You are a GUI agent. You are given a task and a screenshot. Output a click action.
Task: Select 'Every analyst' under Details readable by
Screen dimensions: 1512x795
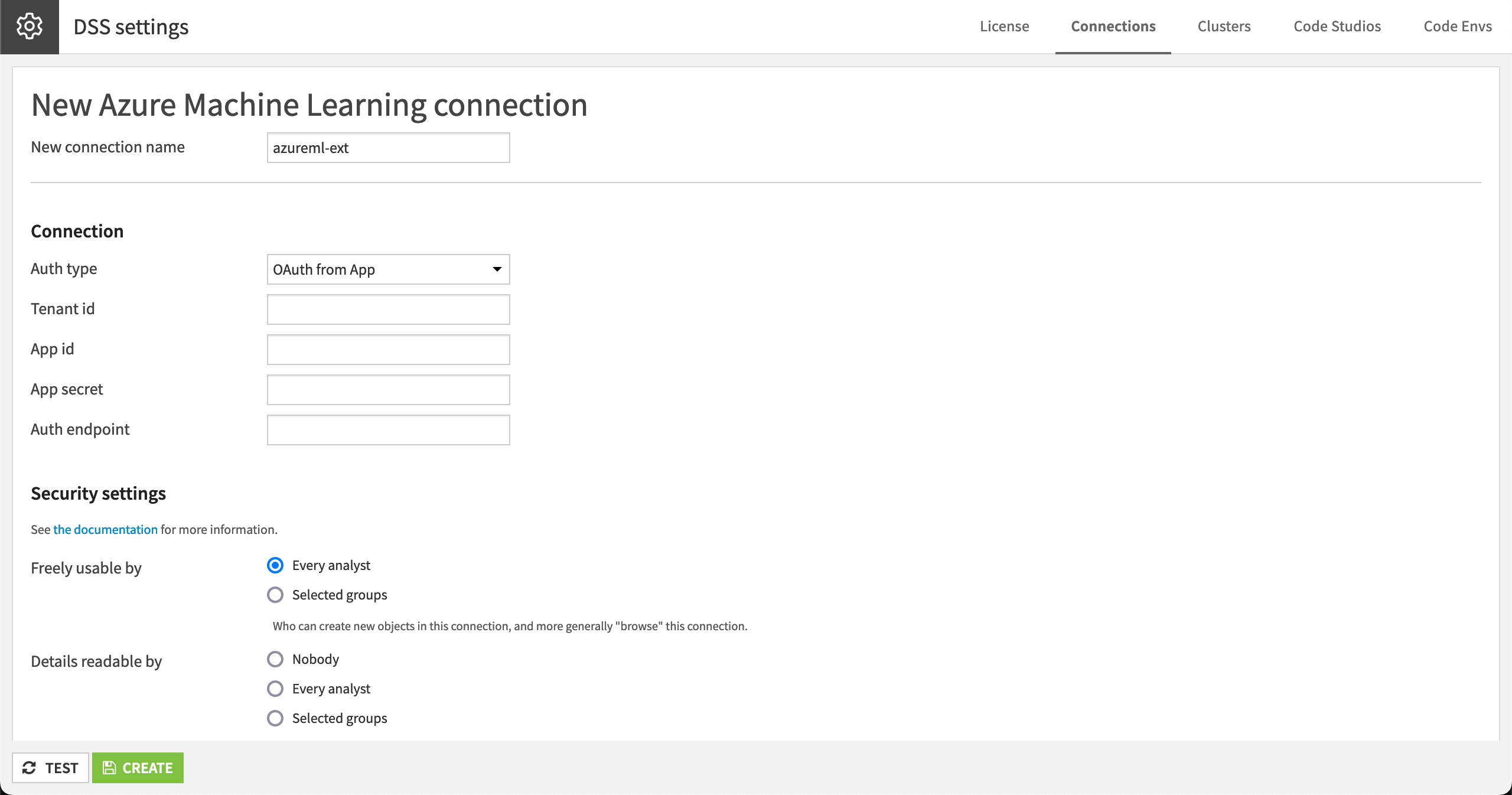coord(275,689)
